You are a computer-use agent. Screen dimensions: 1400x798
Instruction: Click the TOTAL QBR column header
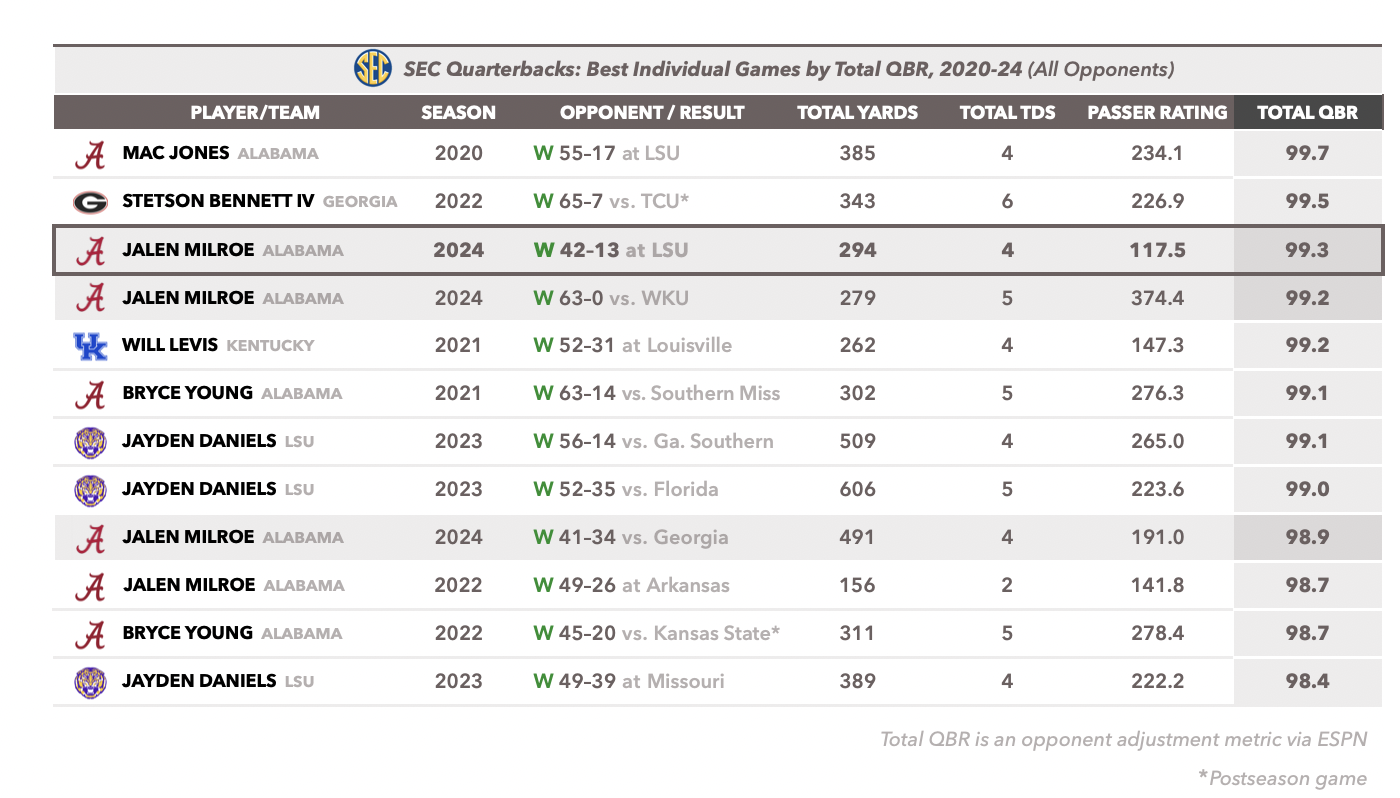click(1307, 112)
